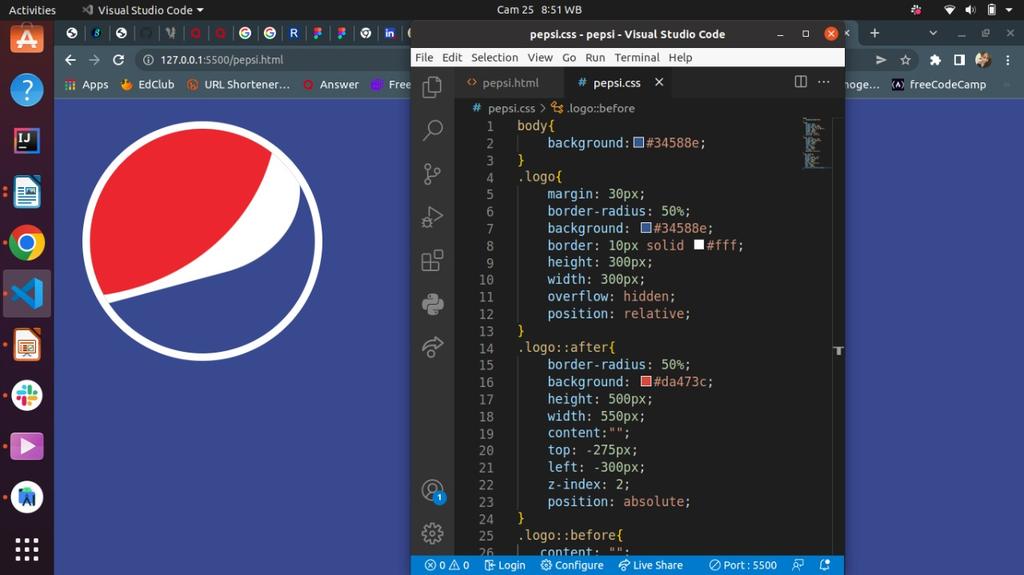1024x575 pixels.
Task: Open Terminal menu
Action: [637, 58]
